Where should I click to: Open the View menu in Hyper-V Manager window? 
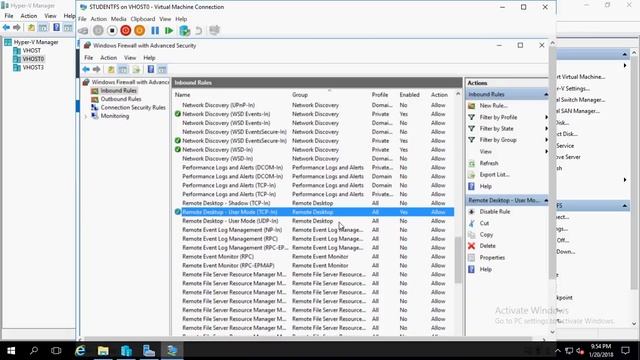point(50,16)
